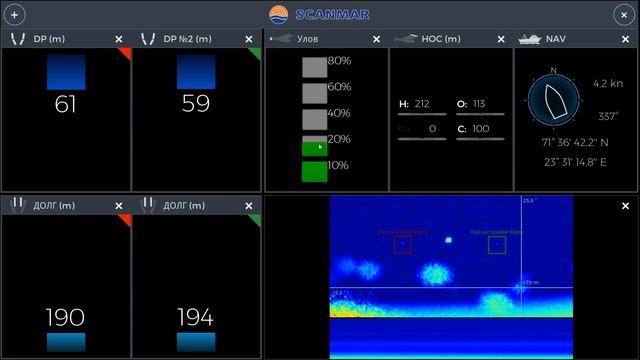Screen dimensions: 640x360
Task: Click the NAV ship icon
Action: pos(529,39)
